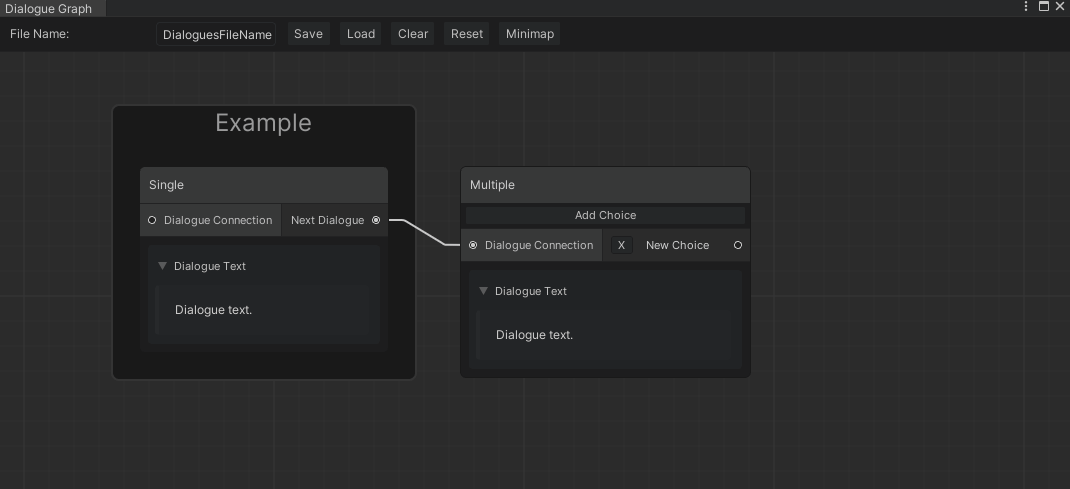Click the Save button

(308, 34)
